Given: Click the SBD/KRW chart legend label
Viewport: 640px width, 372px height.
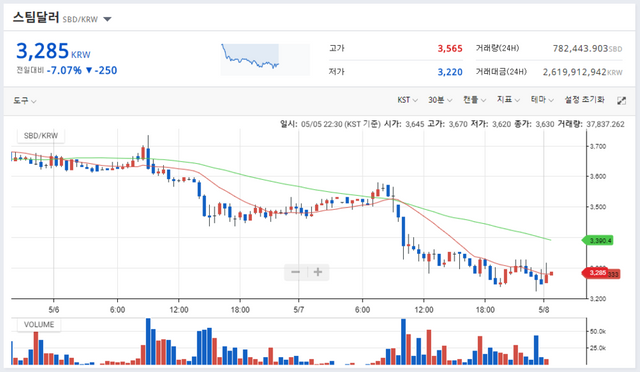Looking at the screenshot, I should [41, 136].
